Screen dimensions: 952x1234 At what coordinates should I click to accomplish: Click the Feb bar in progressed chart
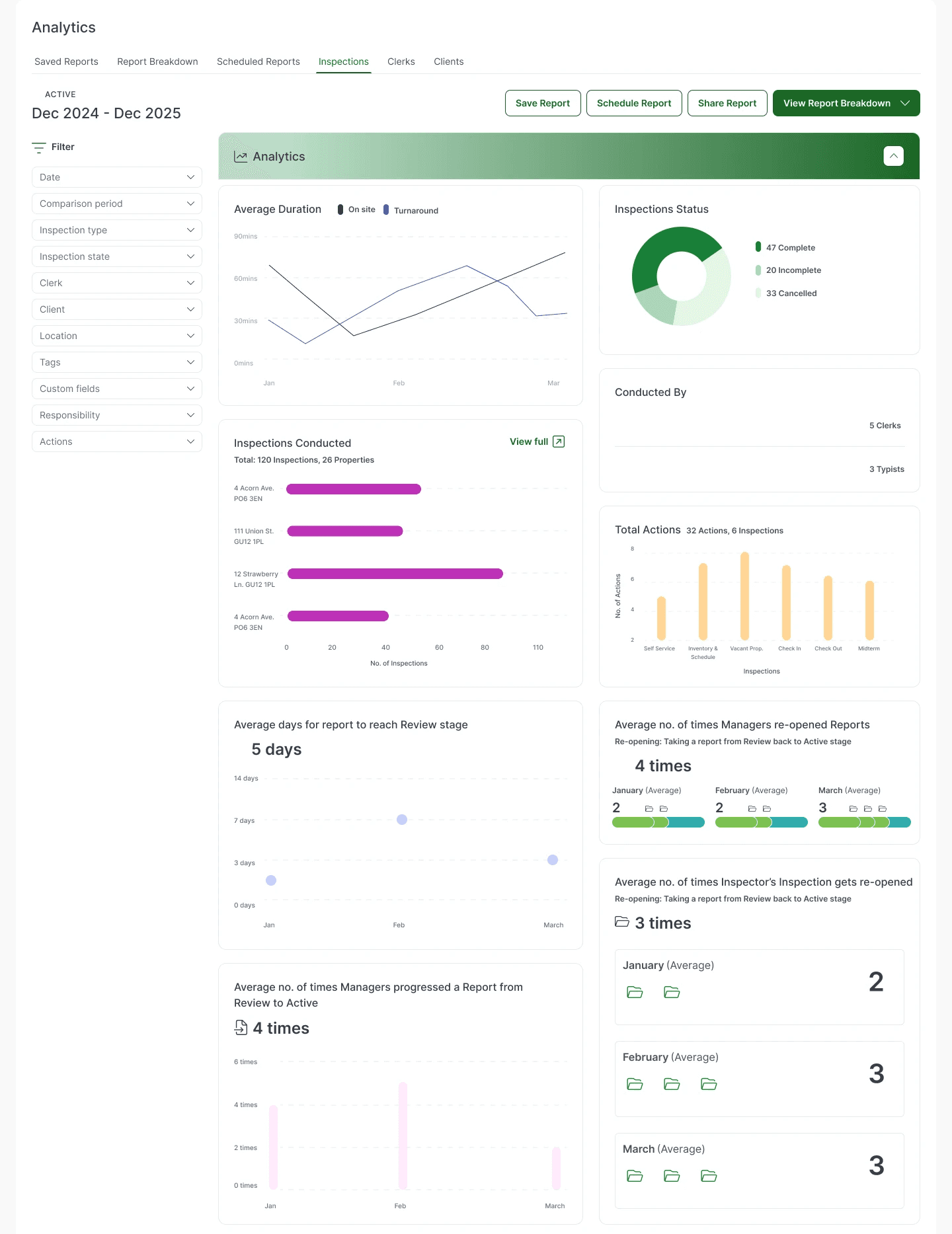(403, 1136)
